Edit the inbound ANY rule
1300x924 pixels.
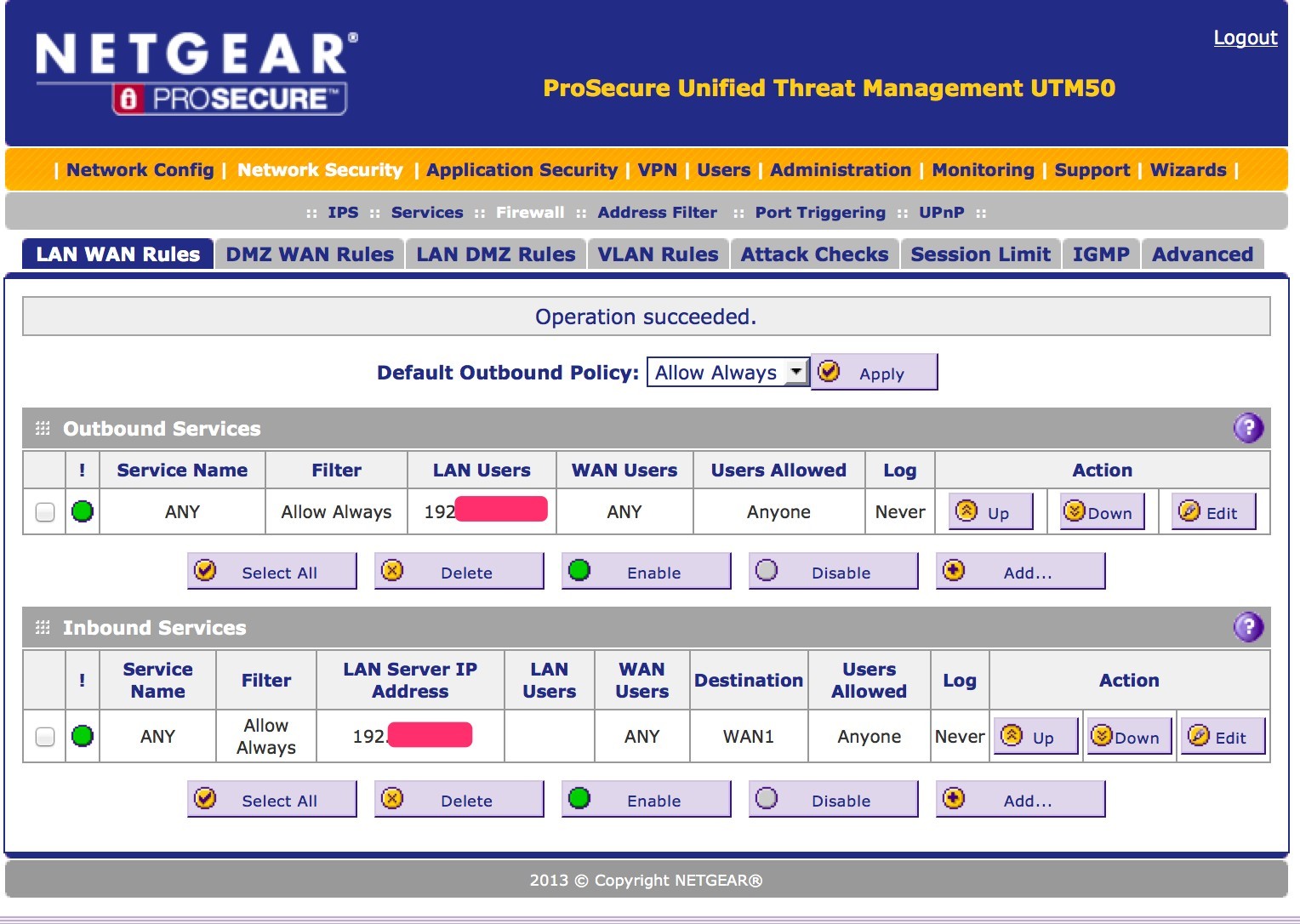tap(1223, 736)
